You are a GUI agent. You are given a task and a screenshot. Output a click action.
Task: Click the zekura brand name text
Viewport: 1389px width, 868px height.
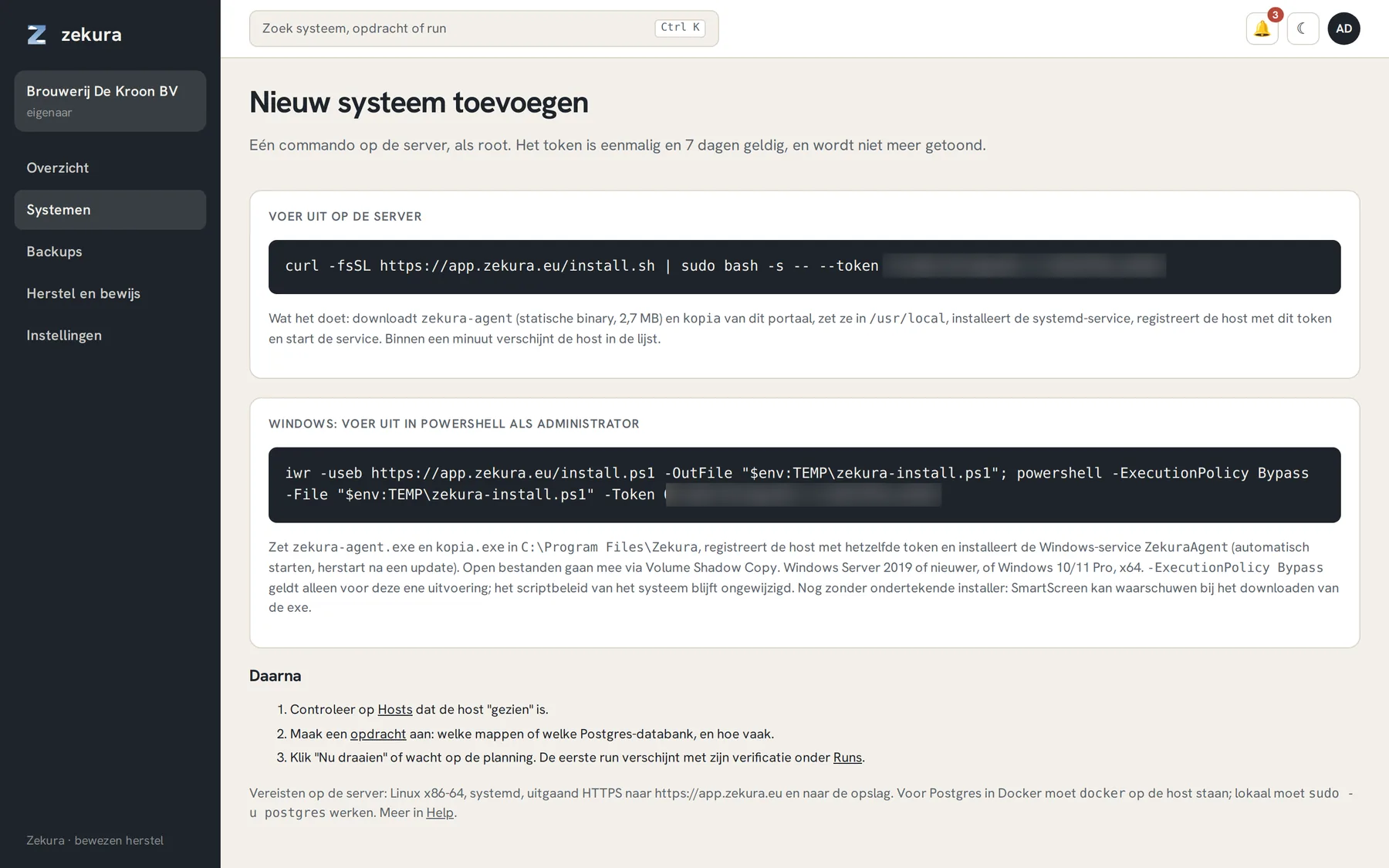(91, 35)
